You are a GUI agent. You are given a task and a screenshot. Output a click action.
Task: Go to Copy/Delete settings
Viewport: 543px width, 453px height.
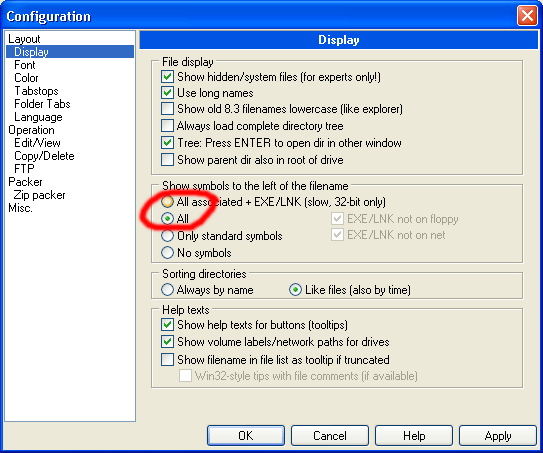[x=44, y=156]
